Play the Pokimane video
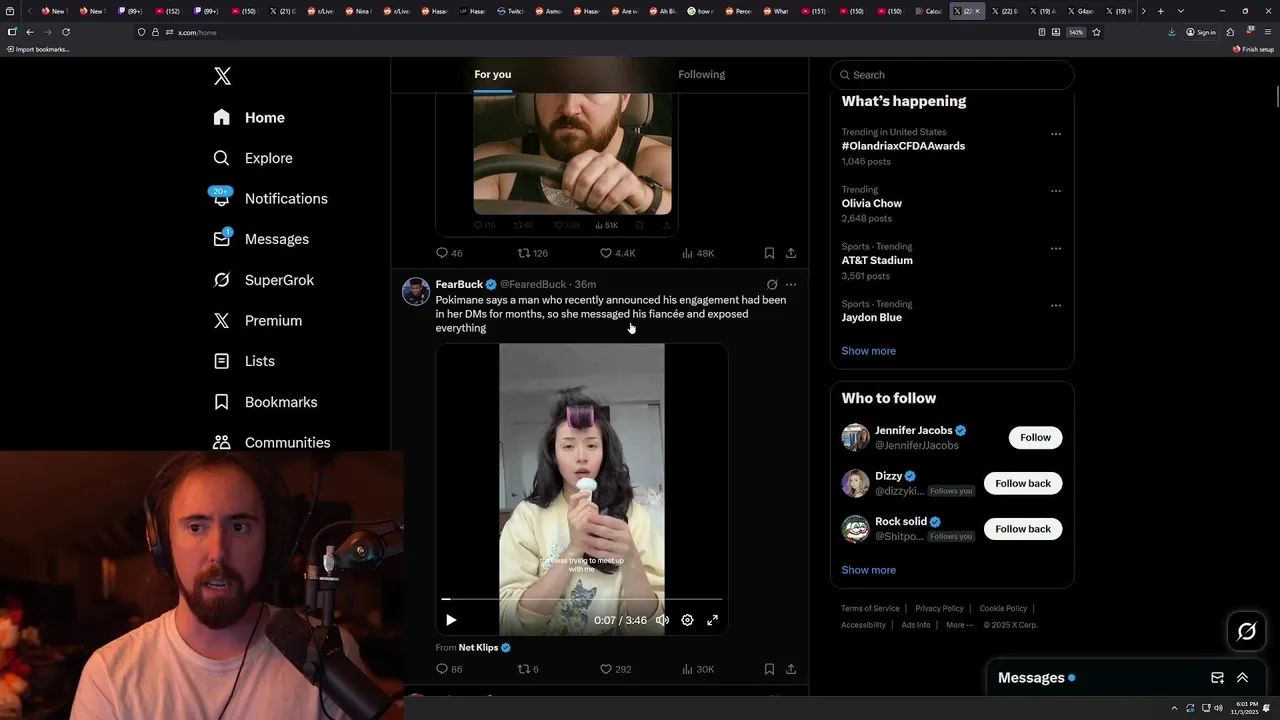The height and width of the screenshot is (720, 1280). 451,620
